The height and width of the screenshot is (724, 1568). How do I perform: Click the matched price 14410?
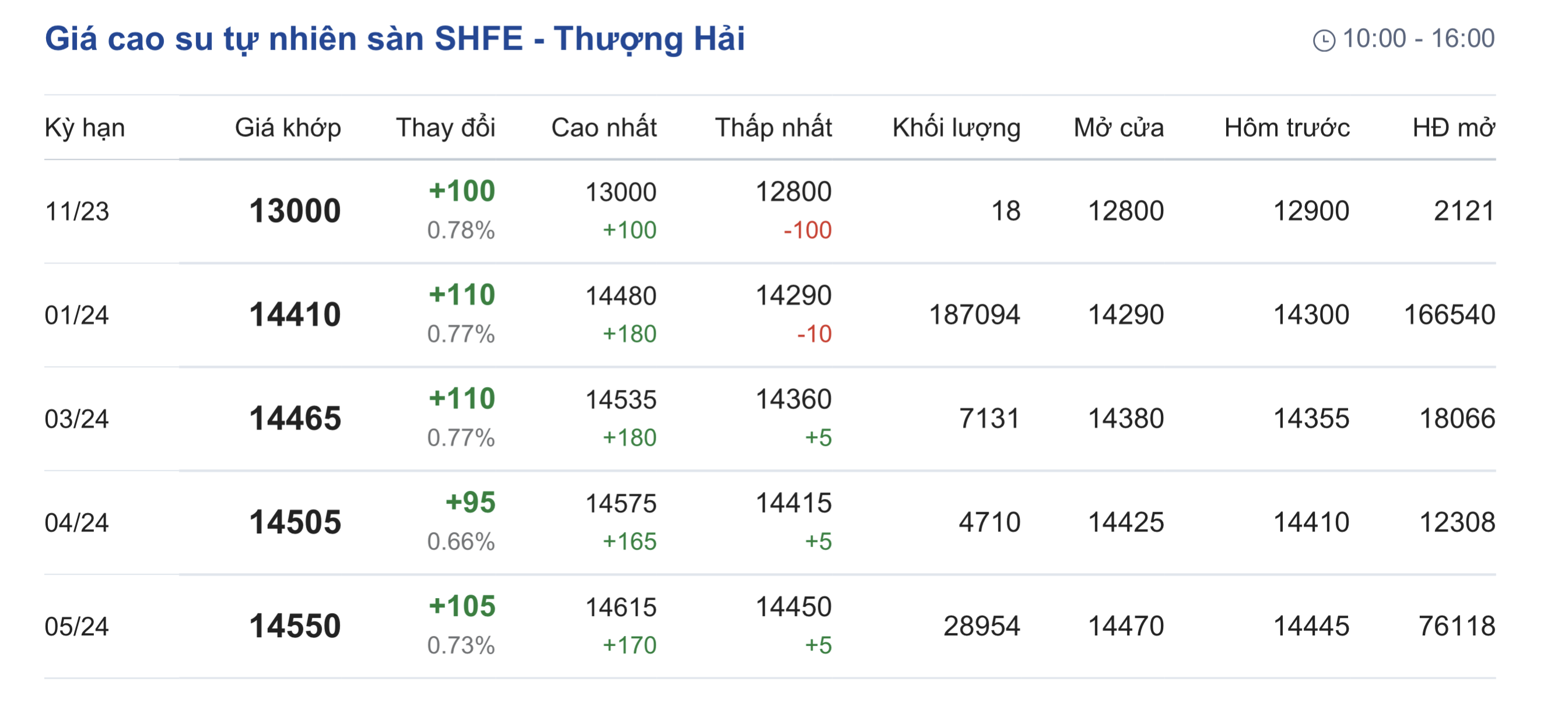click(295, 315)
